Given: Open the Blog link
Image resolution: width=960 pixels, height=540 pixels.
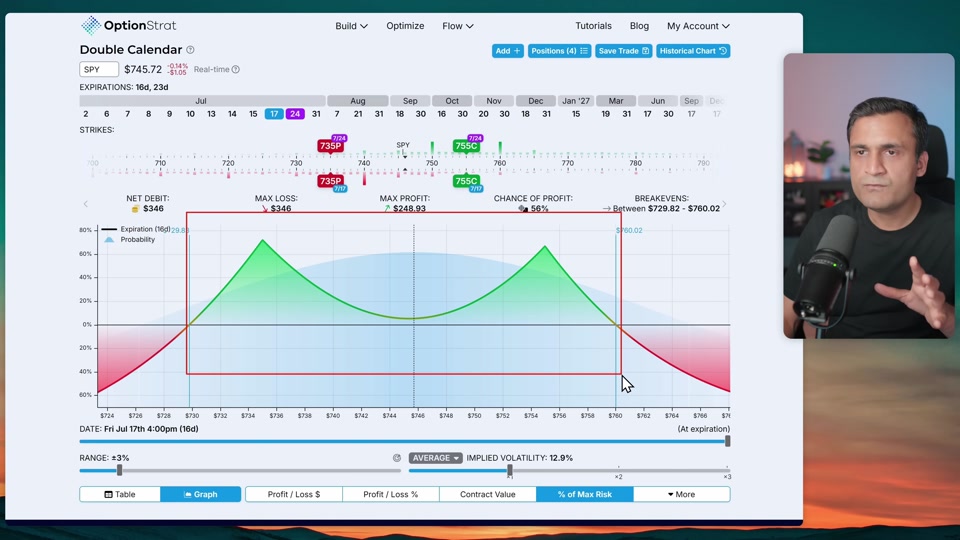Looking at the screenshot, I should [x=639, y=26].
